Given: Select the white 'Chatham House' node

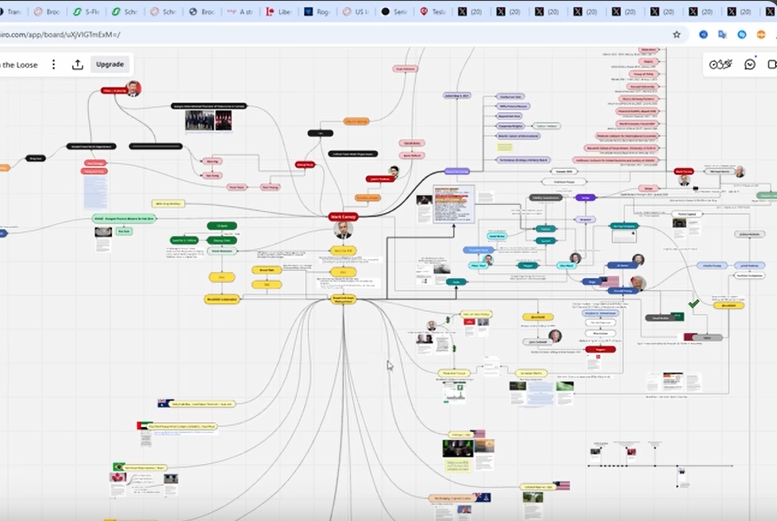Looking at the screenshot, I should click(563, 182).
